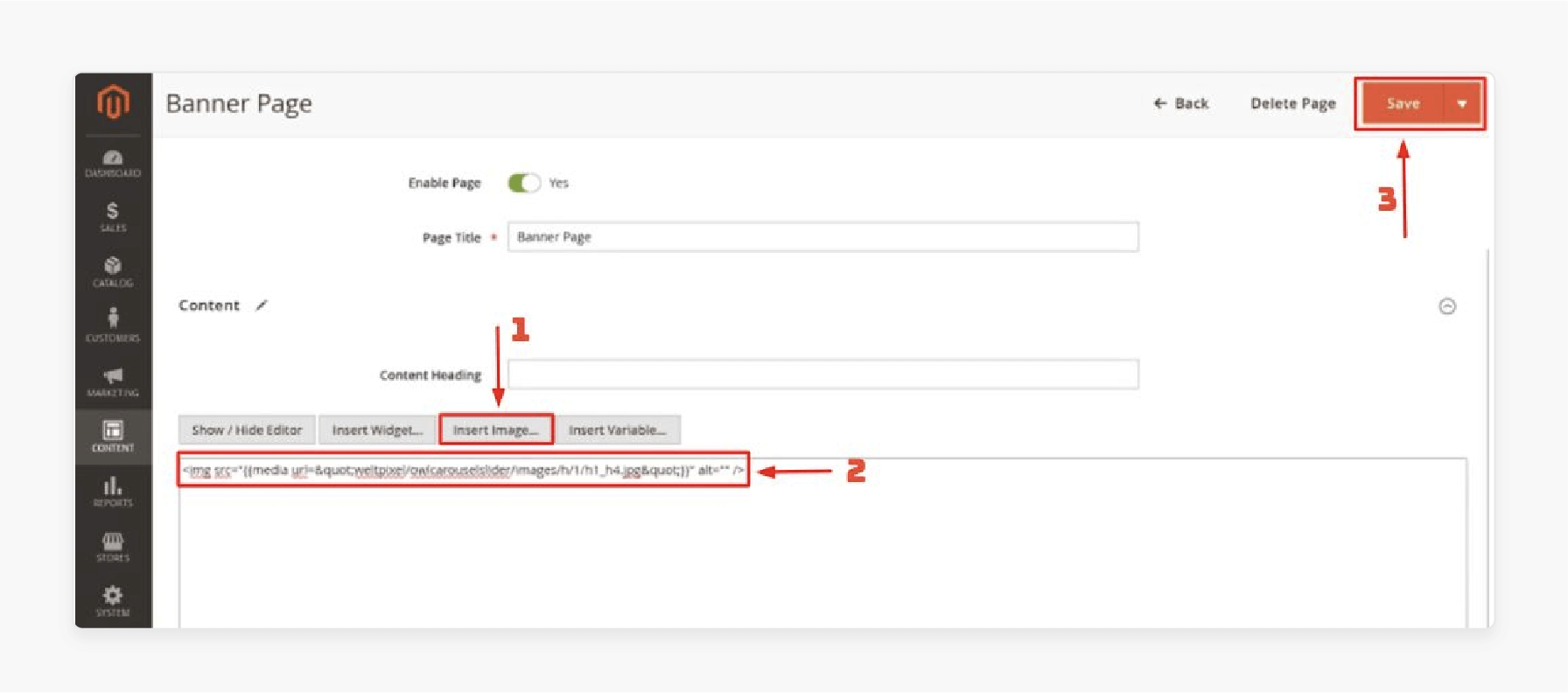The image size is (1568, 693).
Task: Click the Content section title
Action: (209, 305)
